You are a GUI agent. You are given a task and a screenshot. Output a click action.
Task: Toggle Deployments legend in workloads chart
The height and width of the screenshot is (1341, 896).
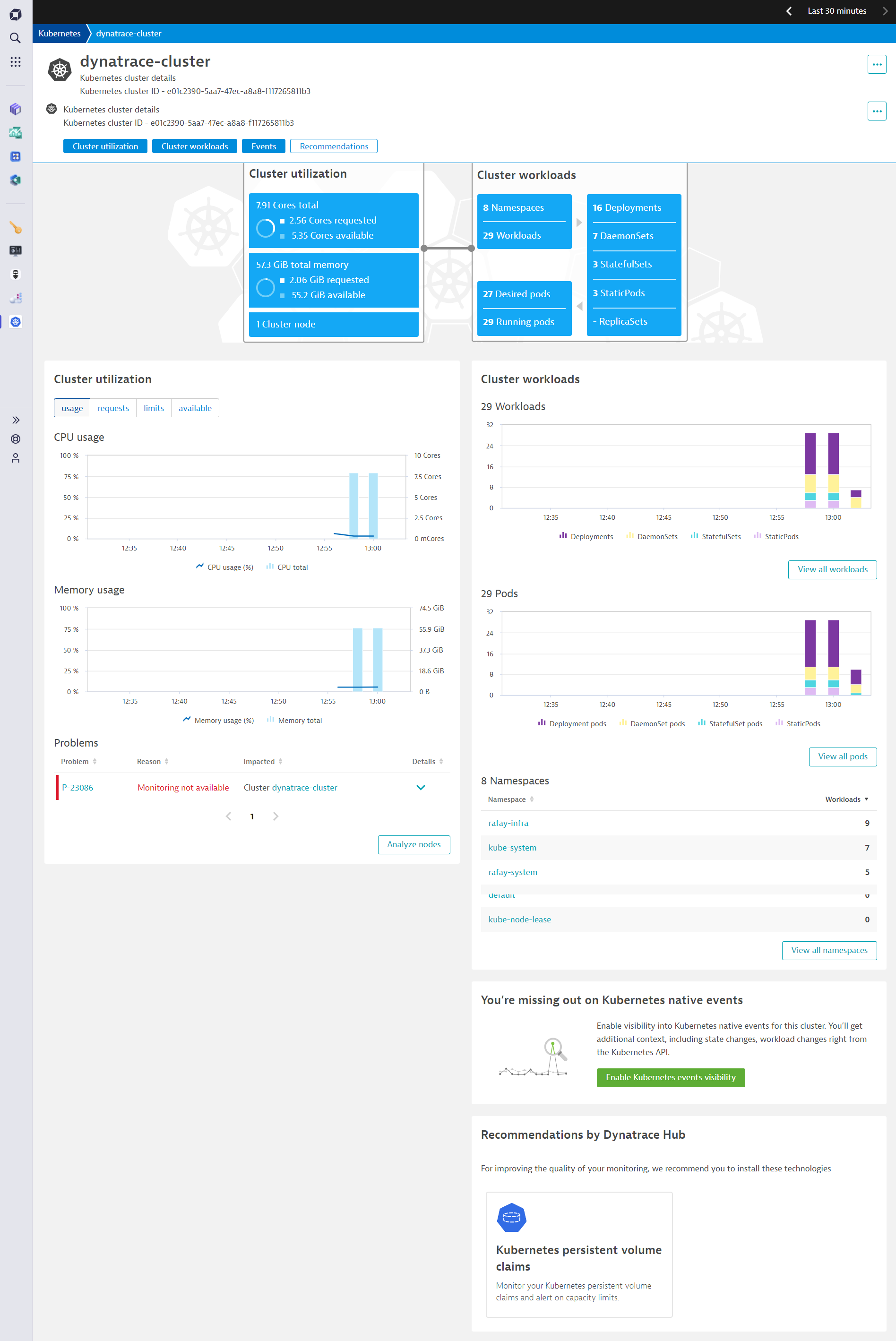[x=586, y=536]
